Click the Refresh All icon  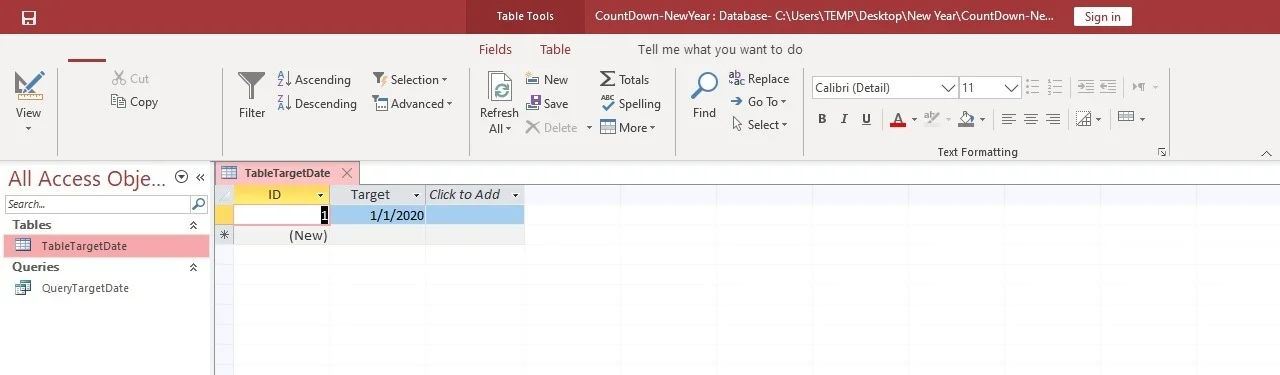(499, 87)
